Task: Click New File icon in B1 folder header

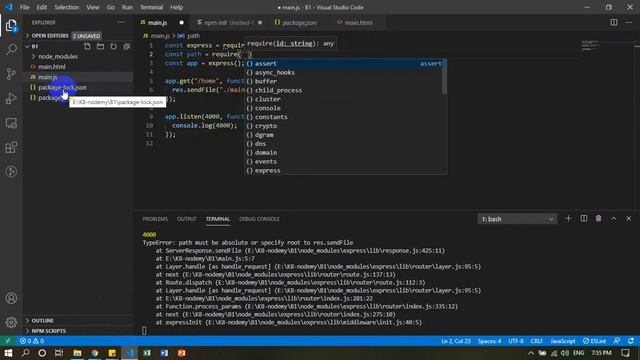Action: [x=87, y=47]
